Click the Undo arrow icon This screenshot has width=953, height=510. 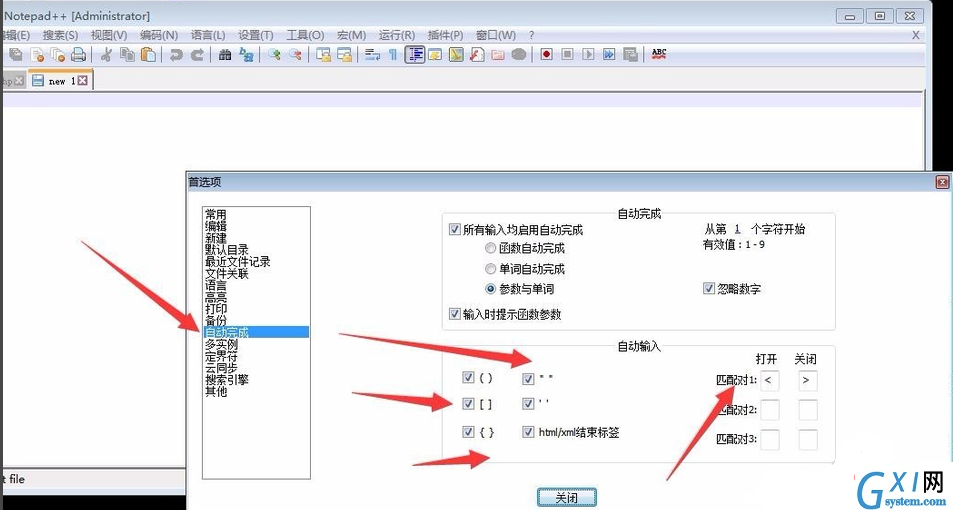click(x=176, y=55)
